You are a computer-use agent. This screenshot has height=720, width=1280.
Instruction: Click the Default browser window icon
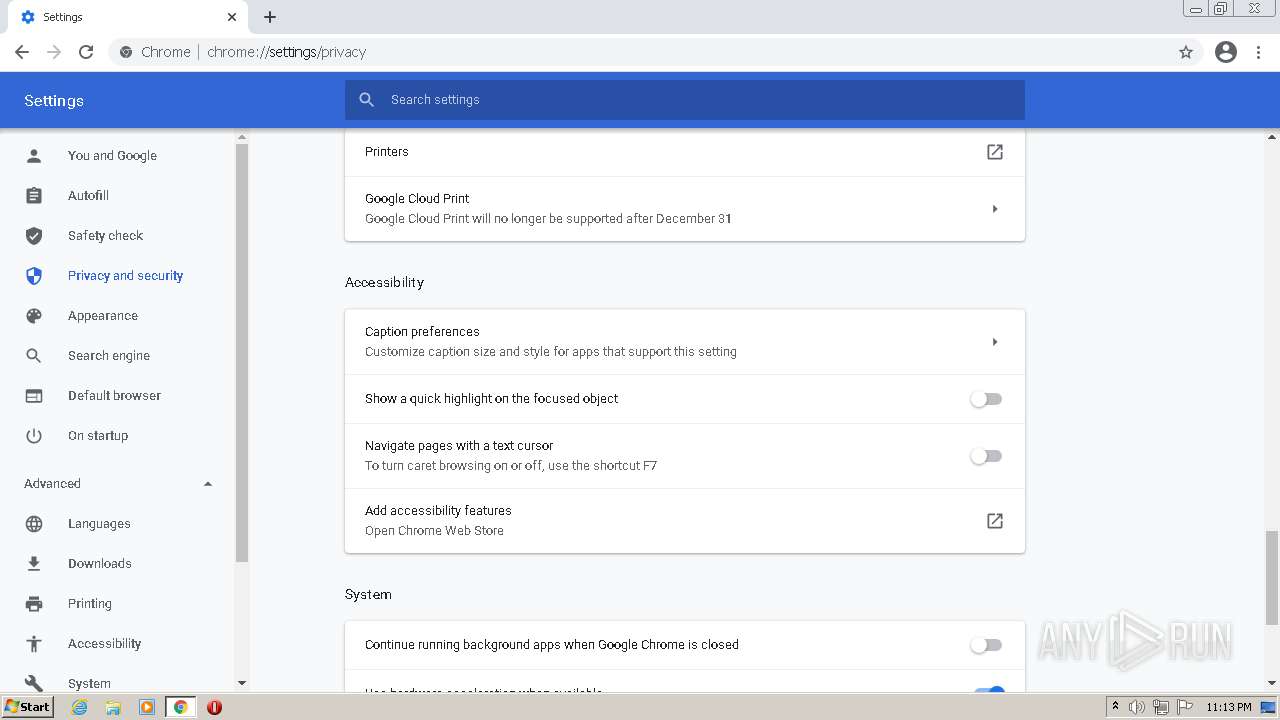click(34, 395)
